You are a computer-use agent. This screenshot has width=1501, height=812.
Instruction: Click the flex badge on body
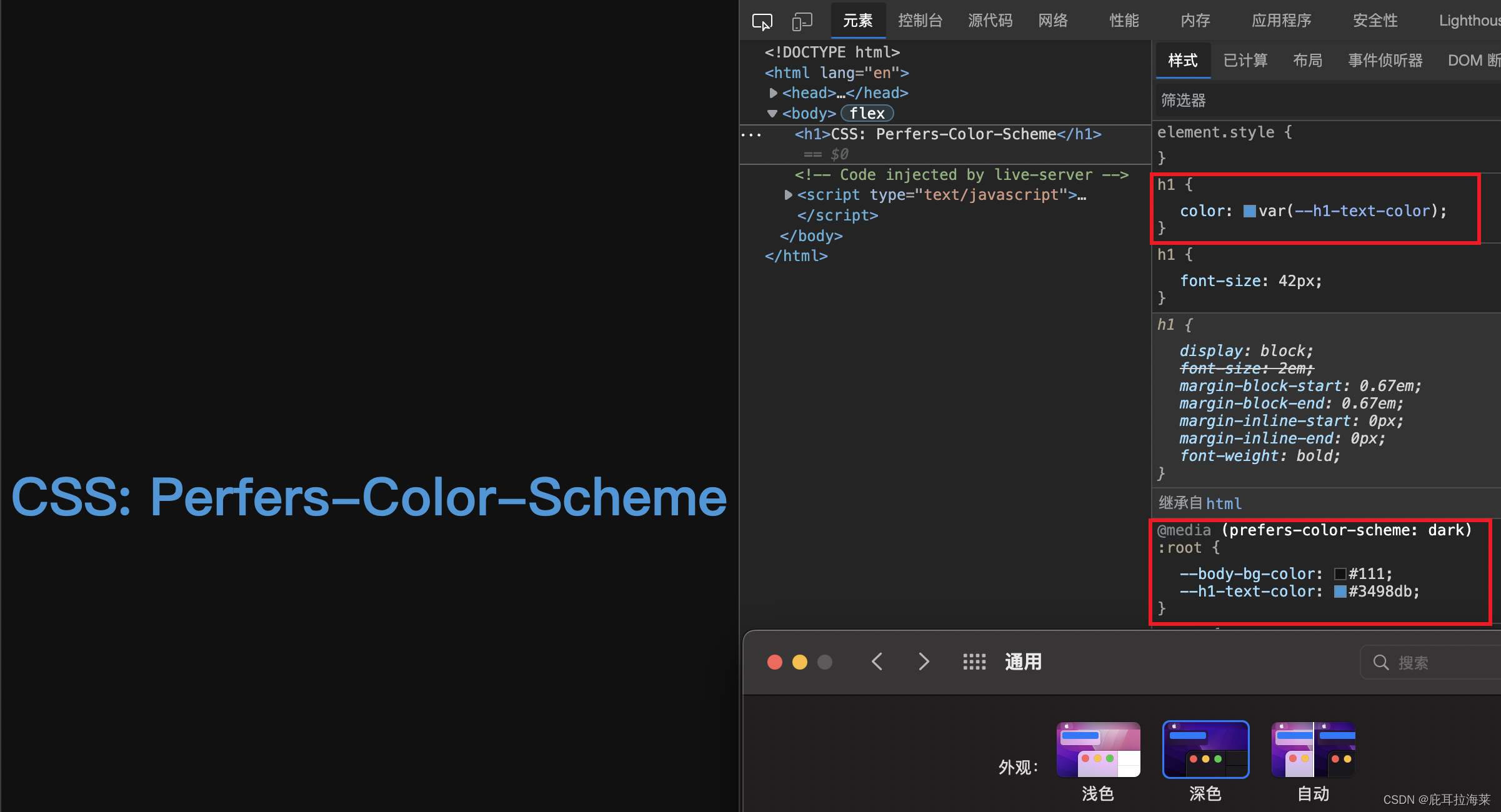click(x=867, y=114)
